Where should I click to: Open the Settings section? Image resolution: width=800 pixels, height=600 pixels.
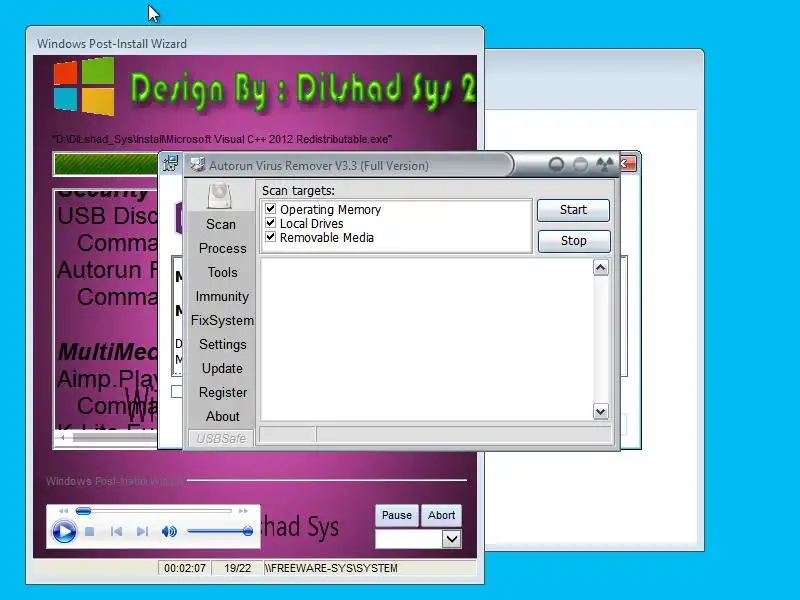[222, 344]
